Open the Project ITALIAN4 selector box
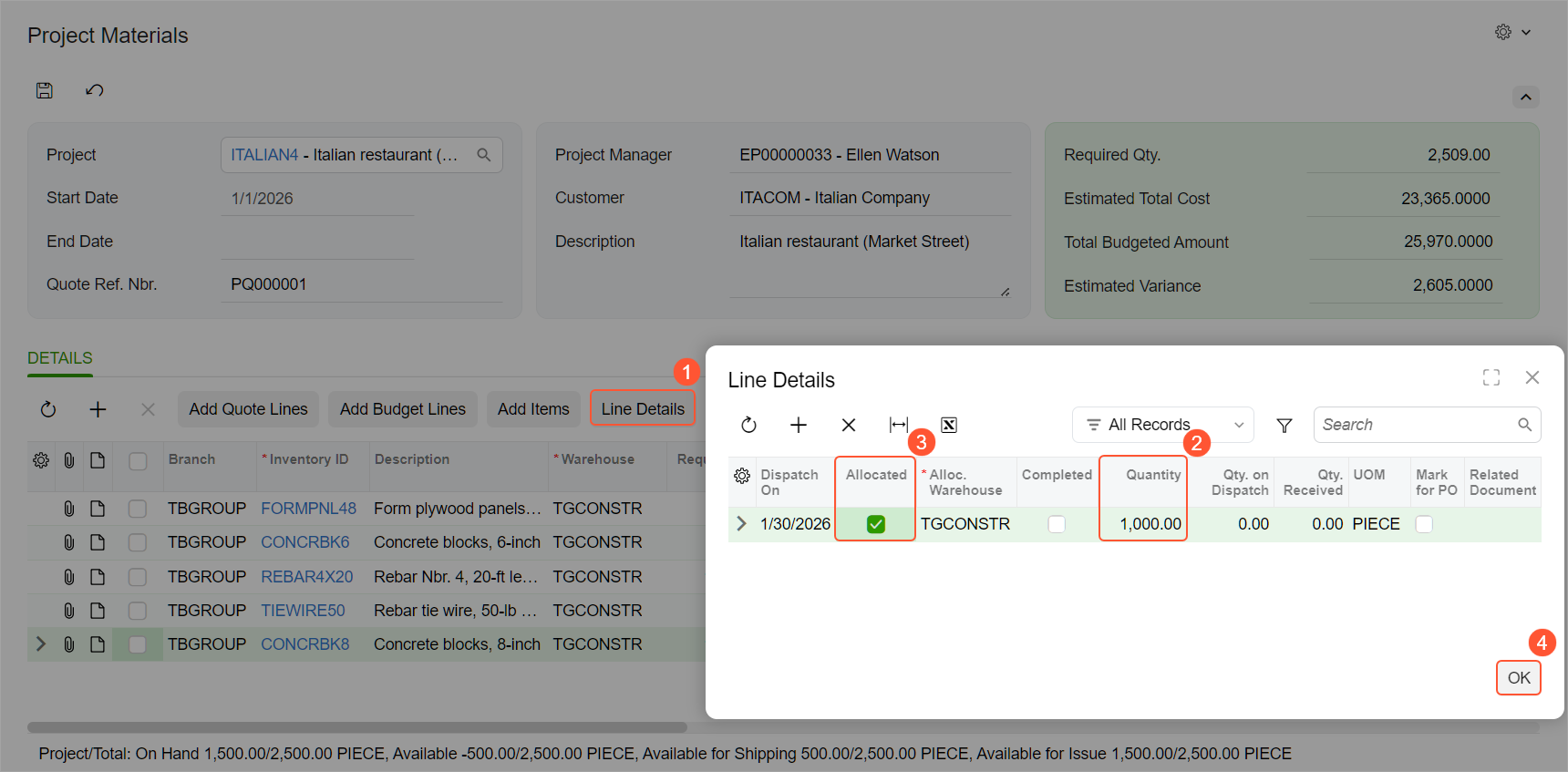1568x772 pixels. pos(361,155)
